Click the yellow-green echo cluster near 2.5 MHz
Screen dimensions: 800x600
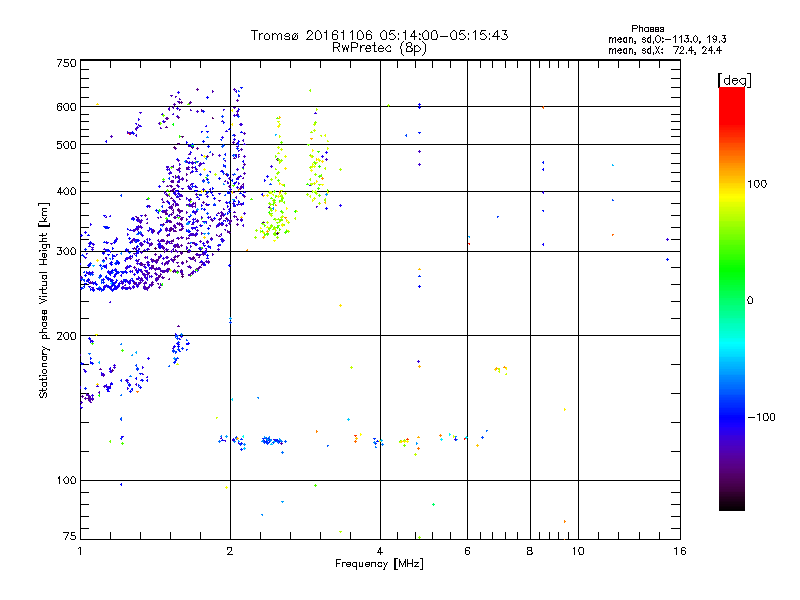(x=276, y=214)
